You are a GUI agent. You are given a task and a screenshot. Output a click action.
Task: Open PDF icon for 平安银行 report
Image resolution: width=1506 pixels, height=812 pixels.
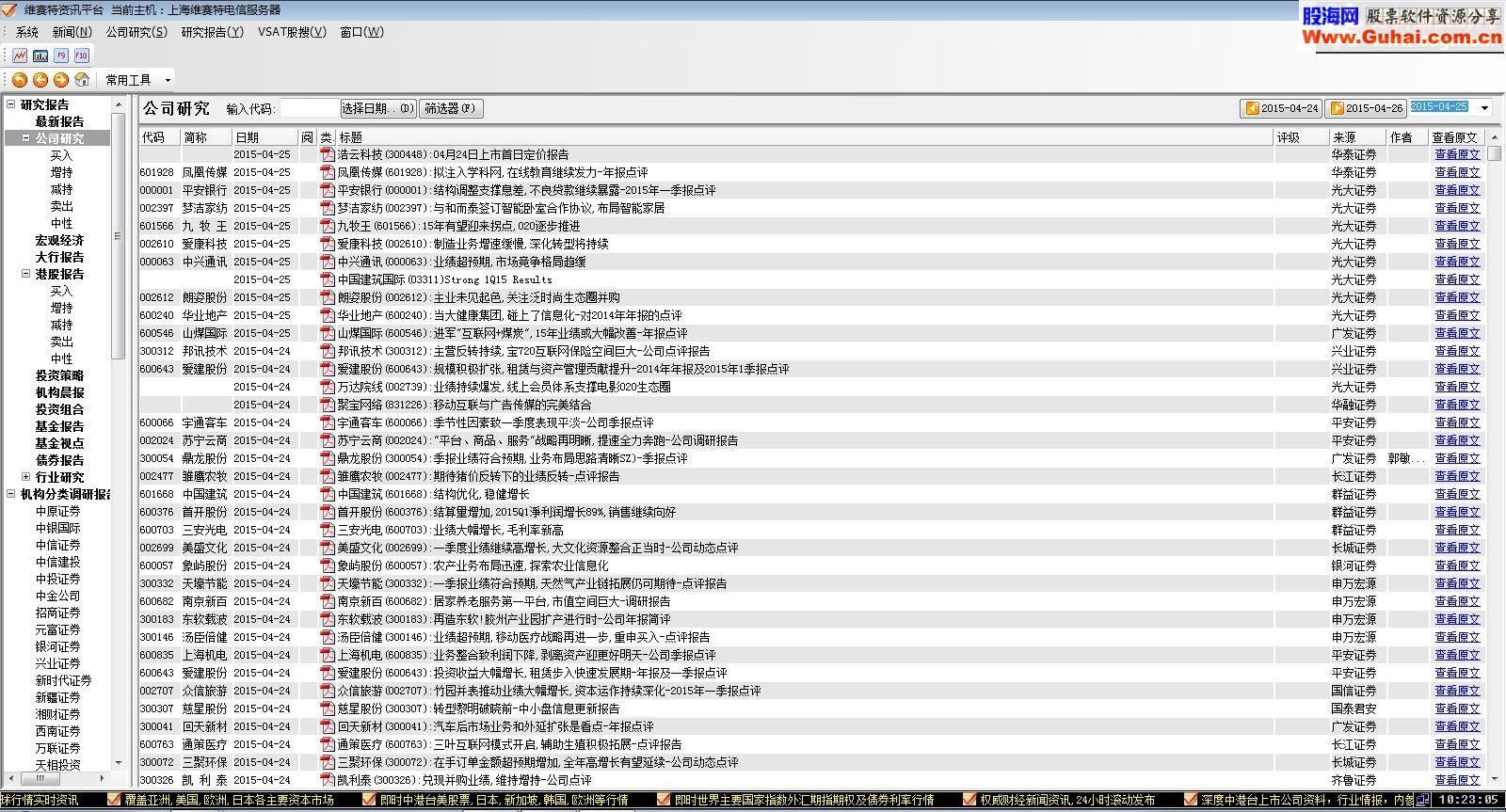click(x=328, y=190)
